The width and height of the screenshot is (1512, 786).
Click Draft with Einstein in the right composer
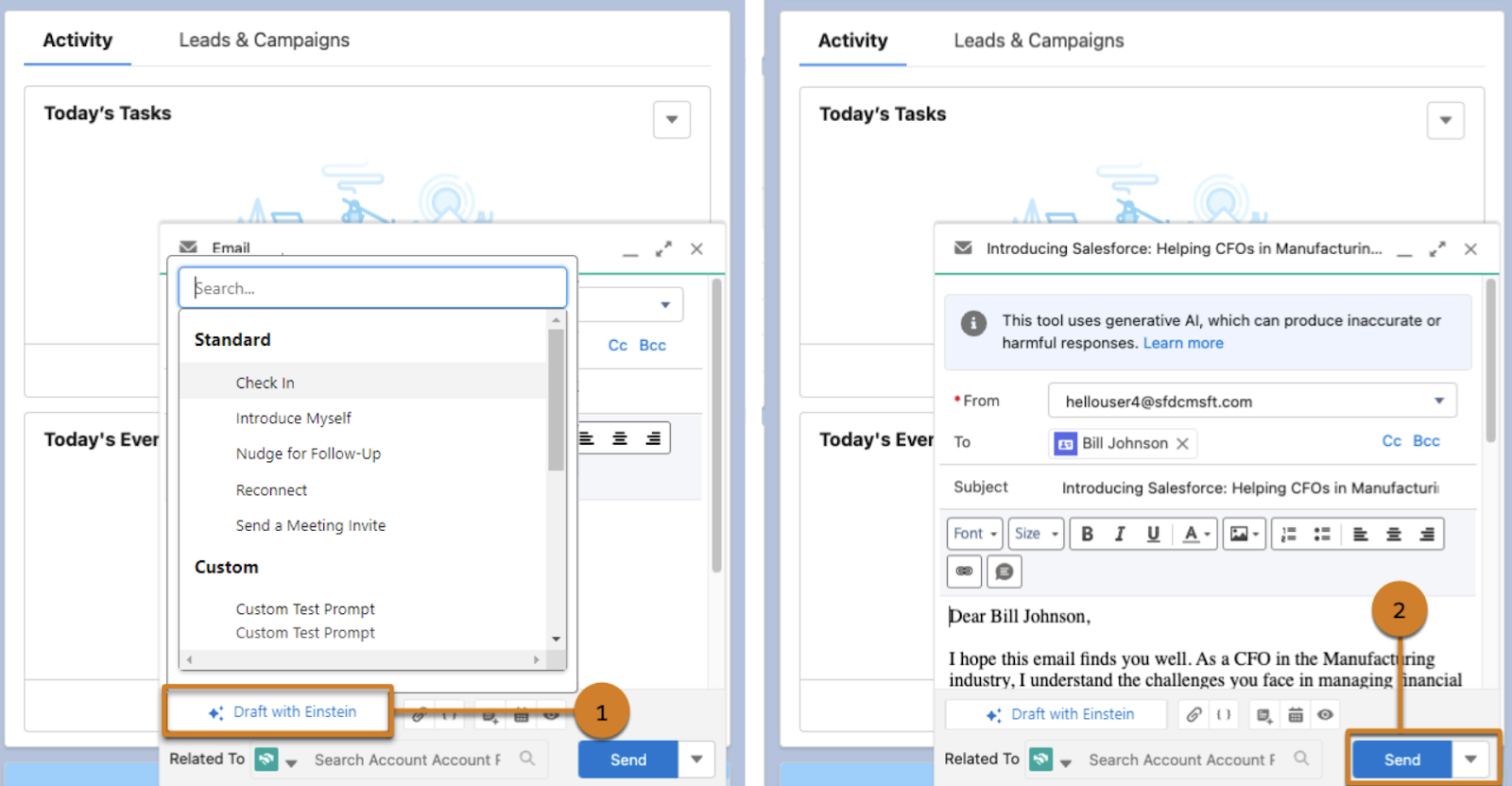pos(1058,714)
